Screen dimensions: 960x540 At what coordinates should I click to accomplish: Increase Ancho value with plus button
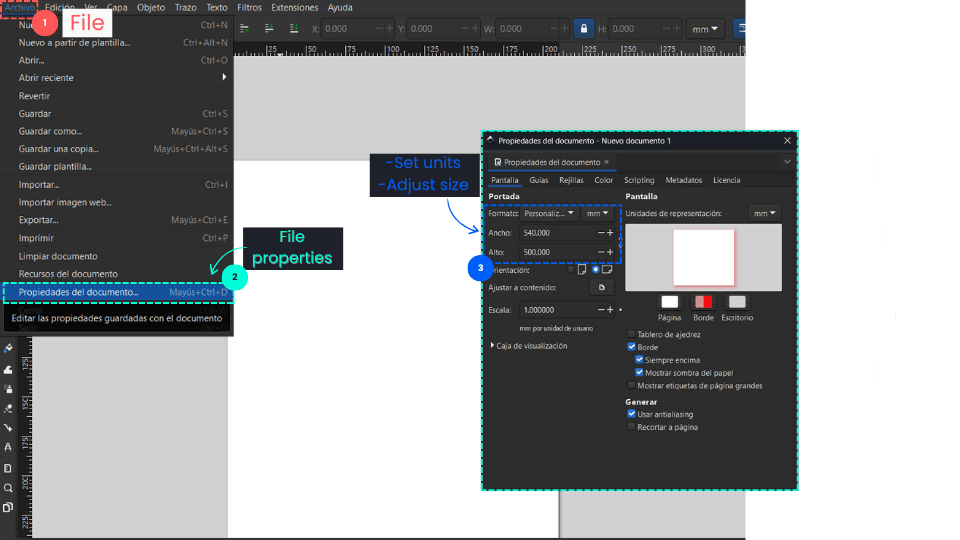click(x=610, y=232)
